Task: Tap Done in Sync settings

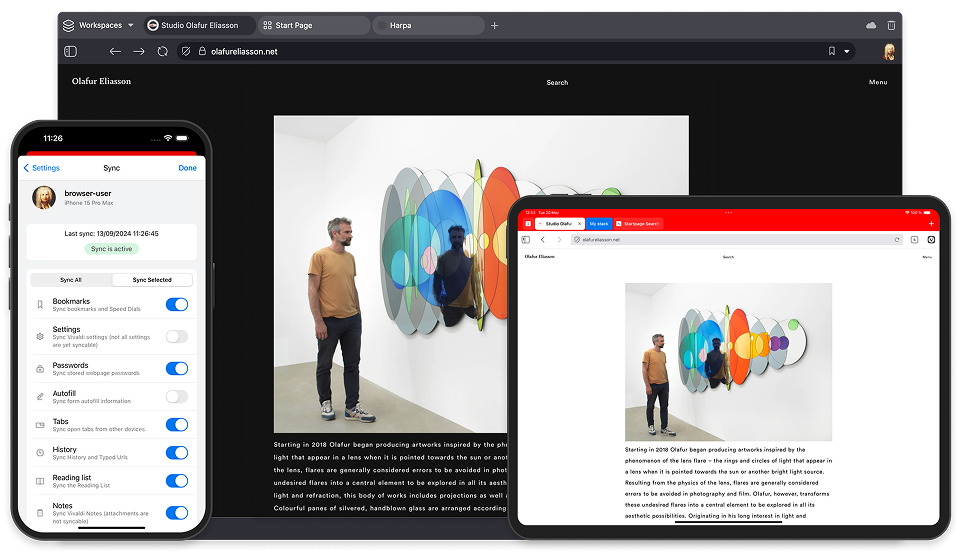Action: coord(187,168)
